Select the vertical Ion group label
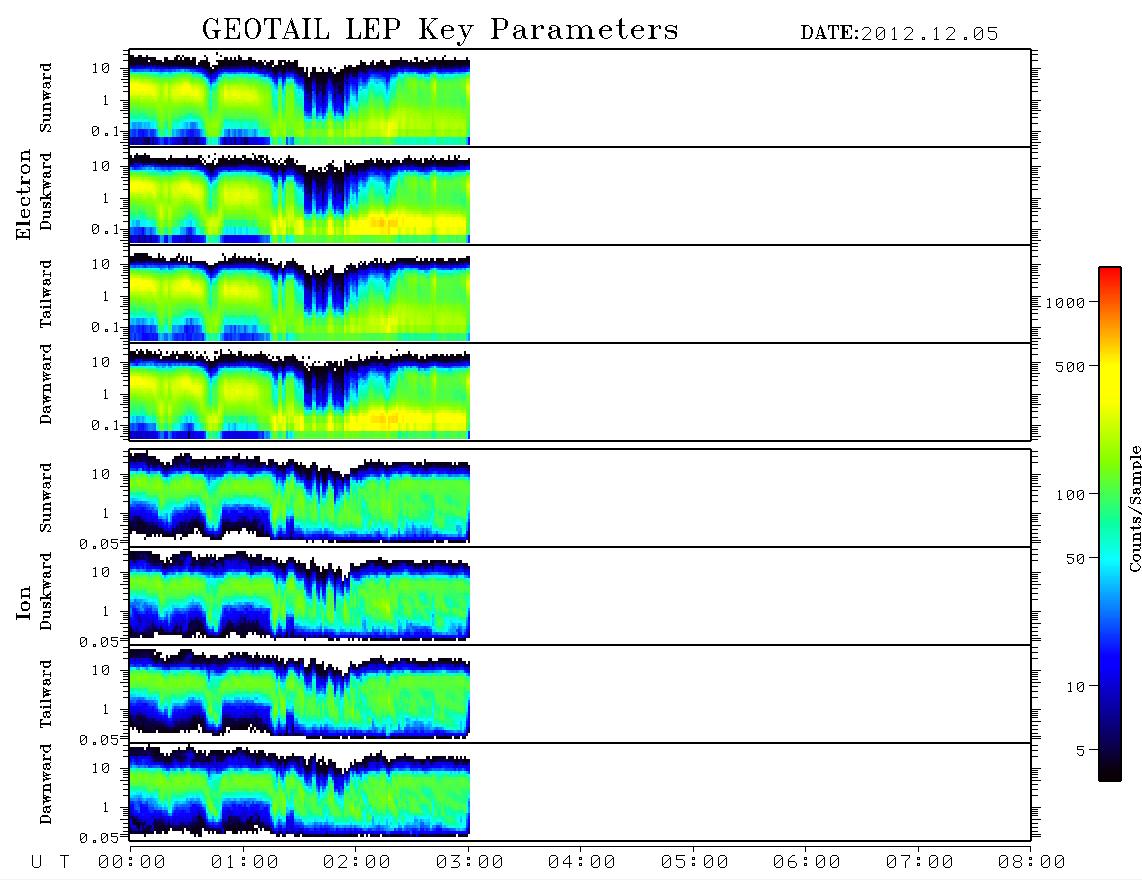Viewport: 1142px width, 880px height. click(24, 602)
